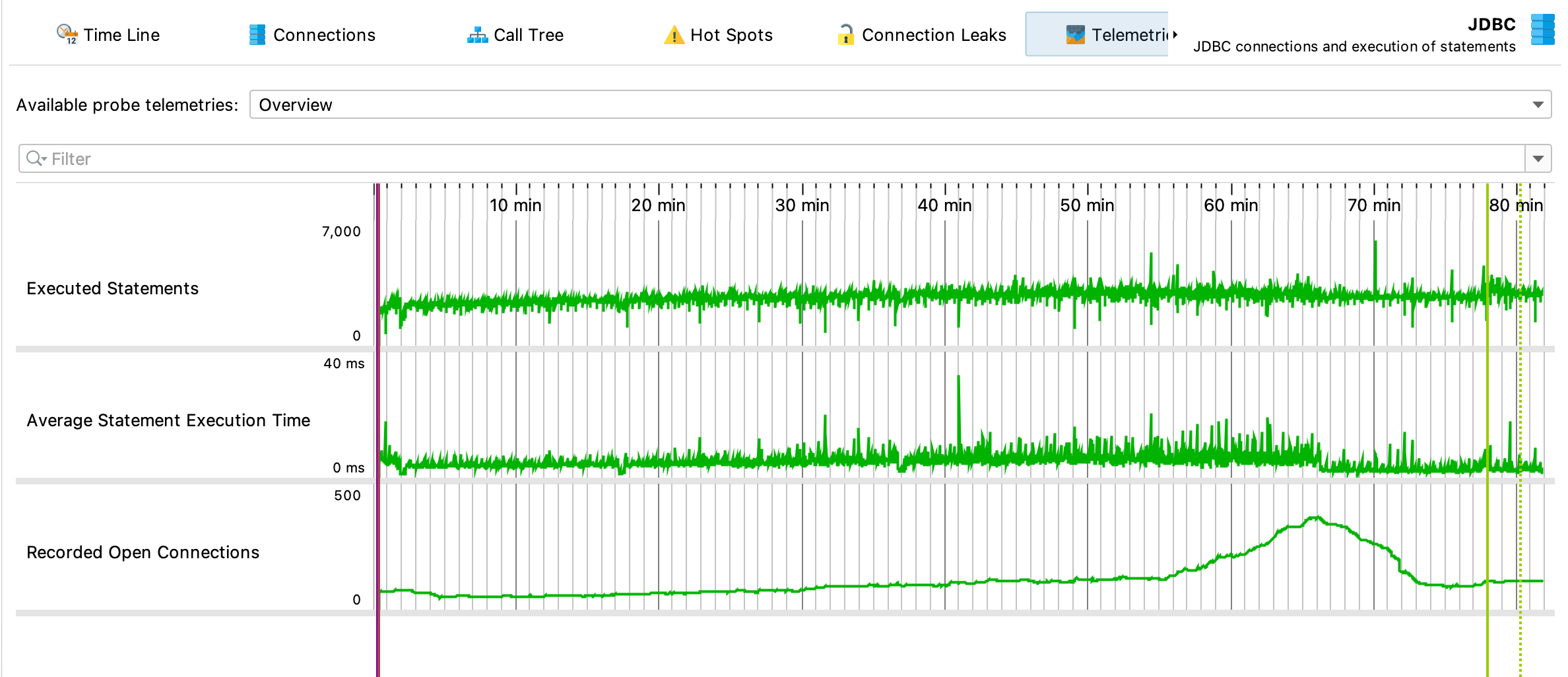The height and width of the screenshot is (677, 1568).
Task: Click the Call Tree hierarchy icon
Action: pyautogui.click(x=477, y=35)
